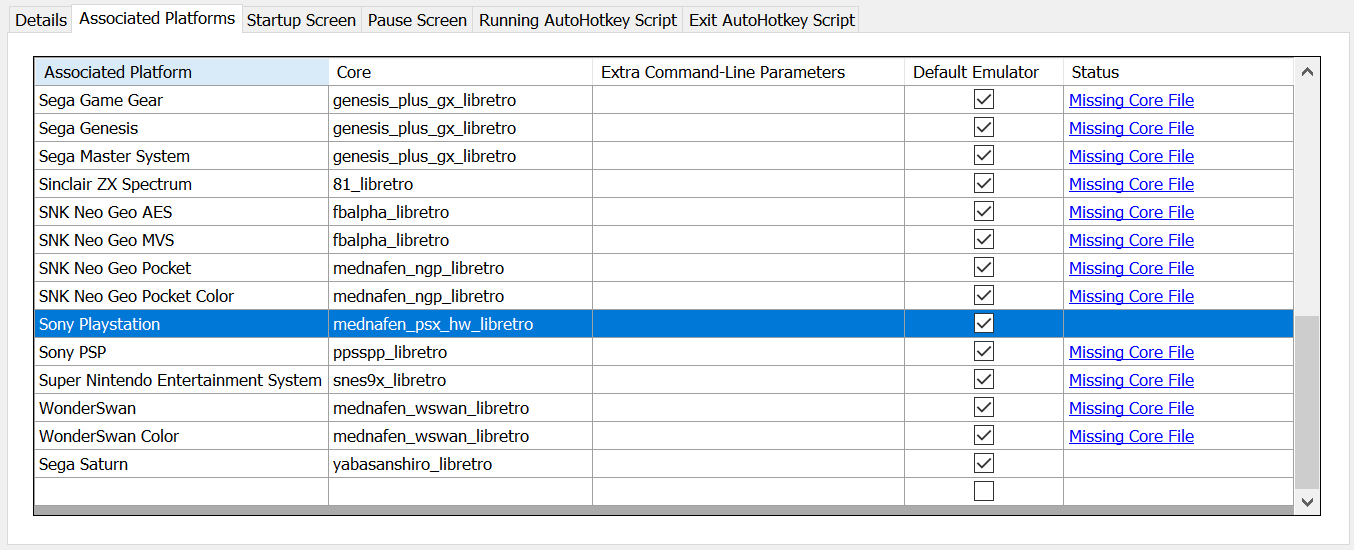Image resolution: width=1354 pixels, height=550 pixels.
Task: Open Missing Core File link for SNK Neo Geo AES
Action: [x=1131, y=212]
